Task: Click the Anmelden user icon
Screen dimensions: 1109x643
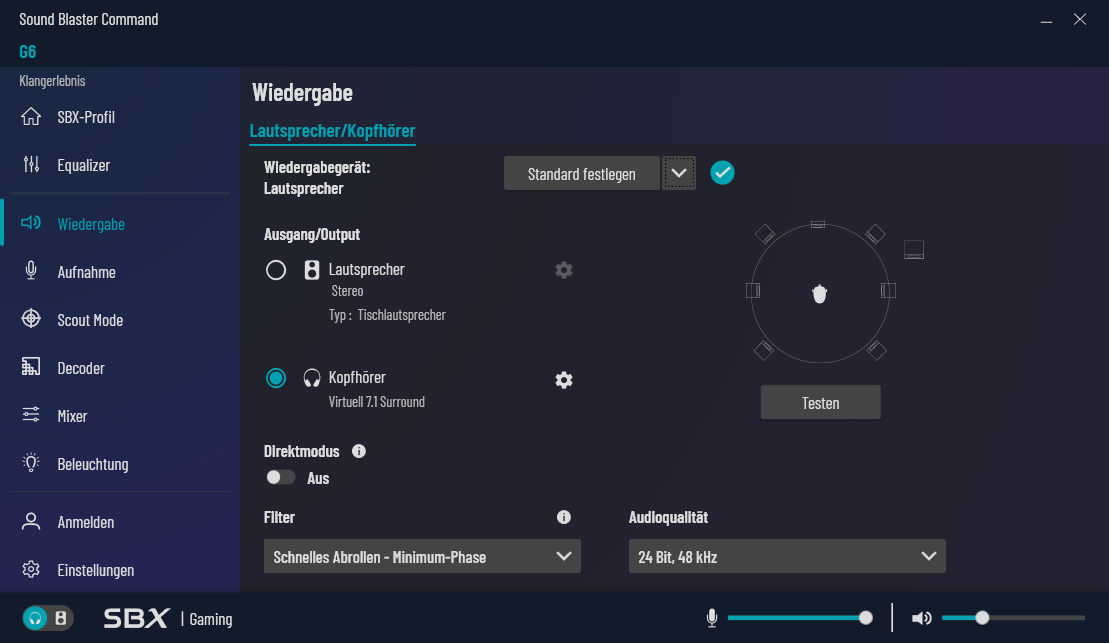Action: click(31, 521)
